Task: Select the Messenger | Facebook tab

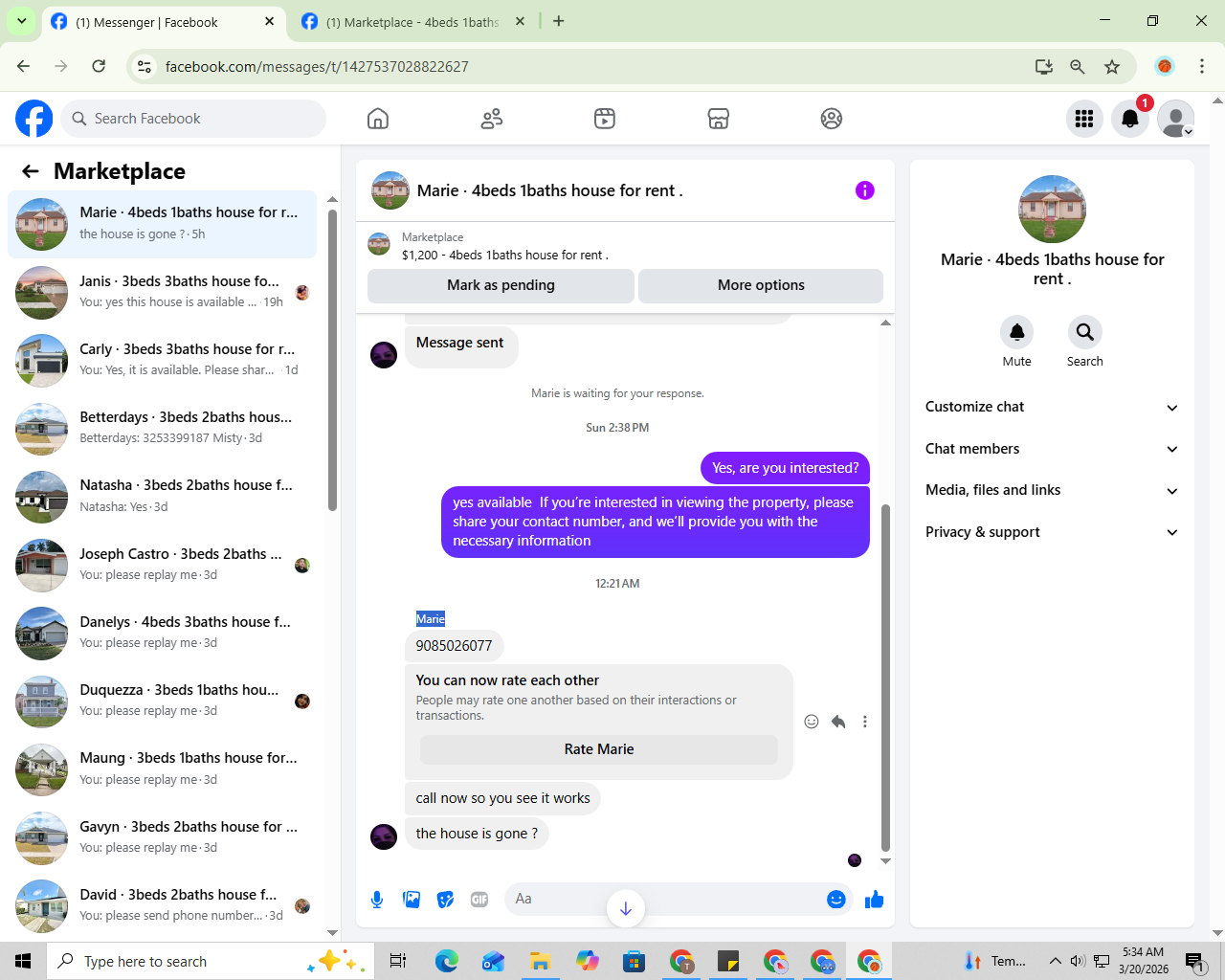Action: [163, 22]
